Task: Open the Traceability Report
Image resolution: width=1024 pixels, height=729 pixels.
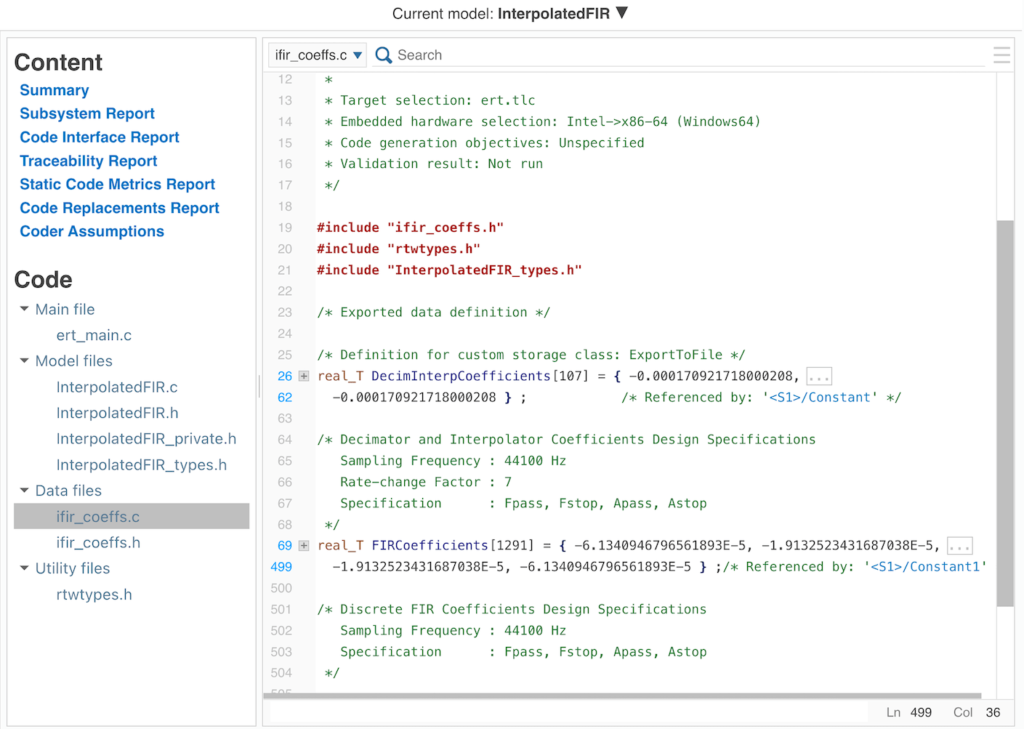Action: pos(88,160)
